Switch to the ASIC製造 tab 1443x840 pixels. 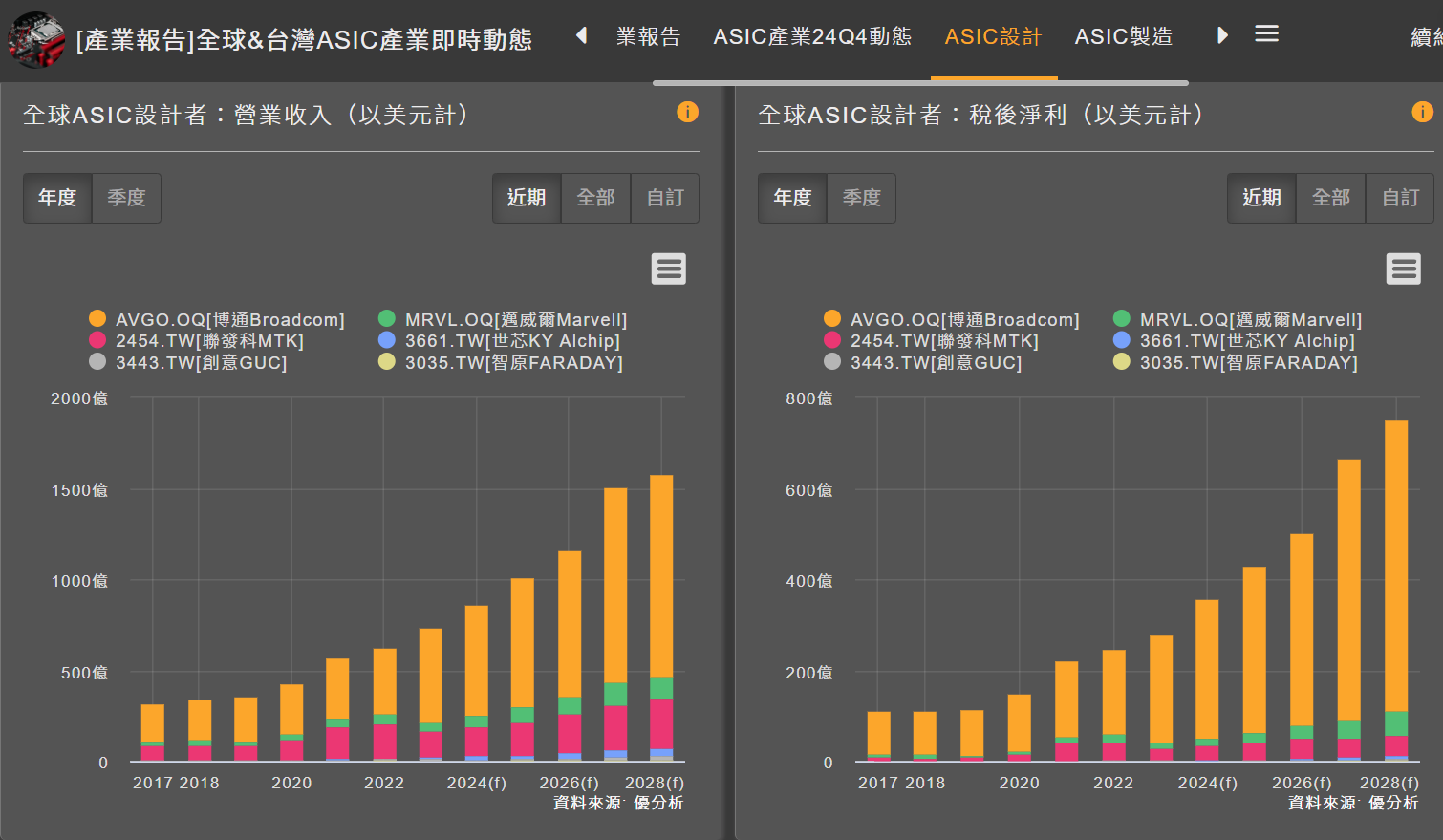1123,37
